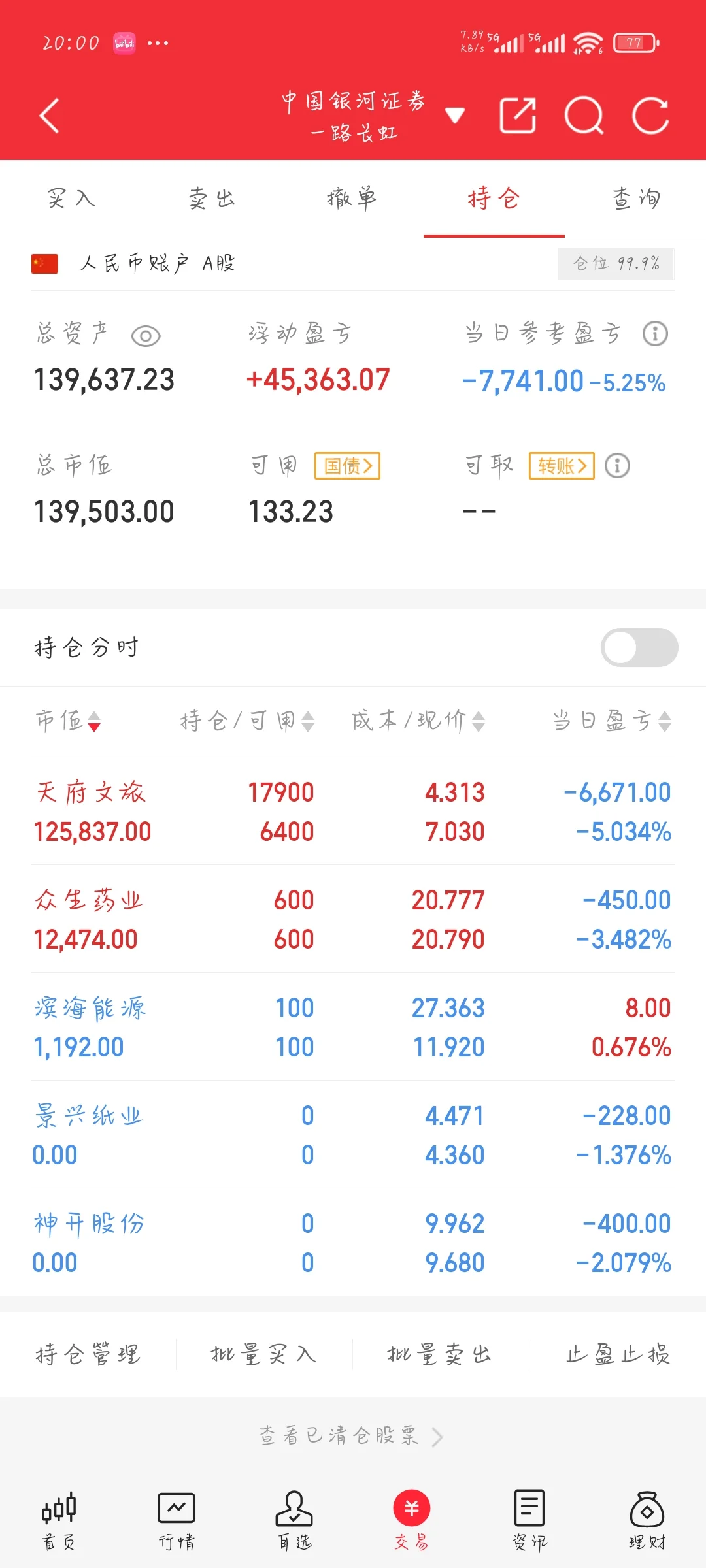Viewport: 706px width, 1568px height.
Task: Hide total assets with eye icon
Action: [x=145, y=336]
